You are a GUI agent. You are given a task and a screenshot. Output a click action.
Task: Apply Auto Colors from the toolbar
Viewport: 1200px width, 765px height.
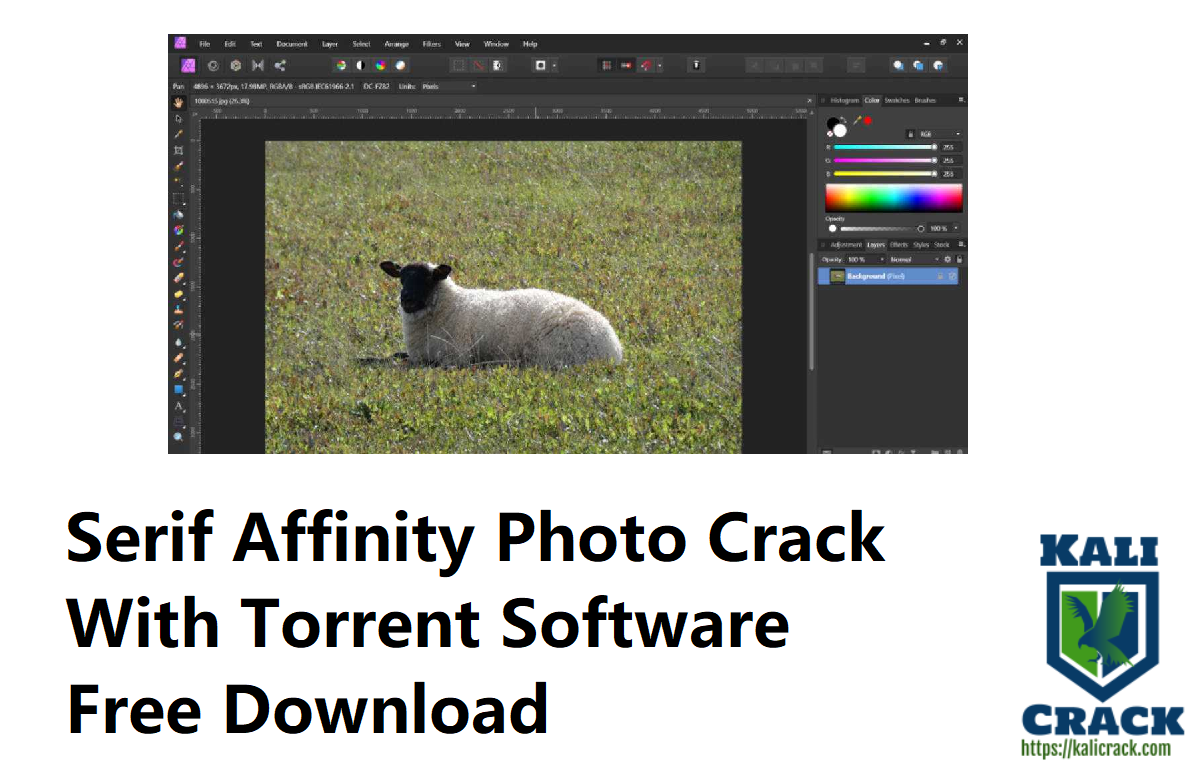pos(381,66)
